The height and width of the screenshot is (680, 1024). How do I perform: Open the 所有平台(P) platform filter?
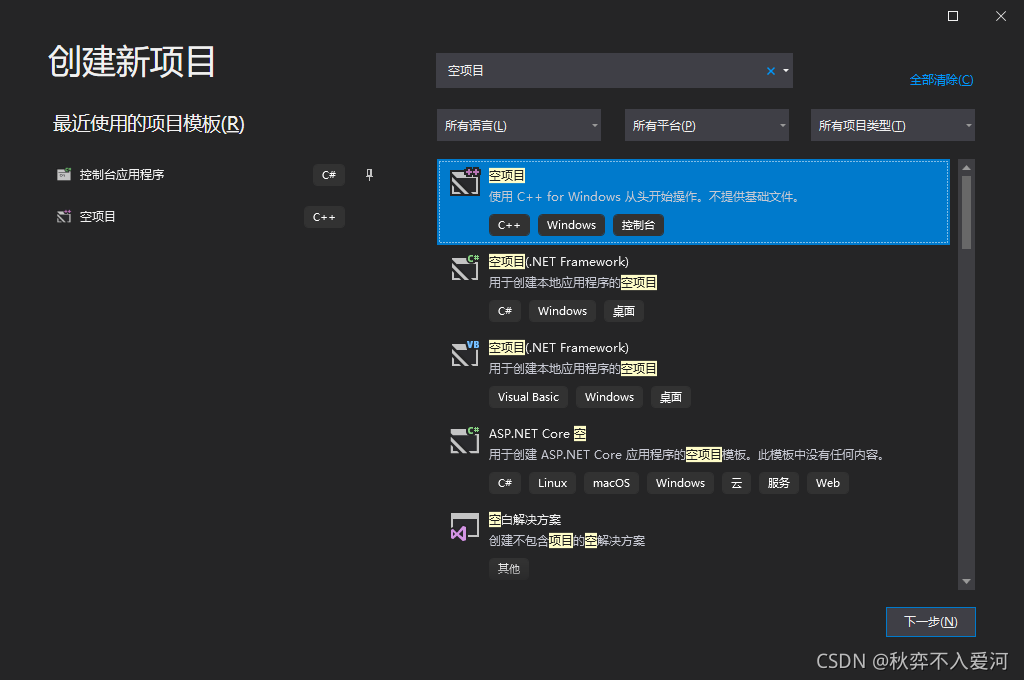coord(707,125)
